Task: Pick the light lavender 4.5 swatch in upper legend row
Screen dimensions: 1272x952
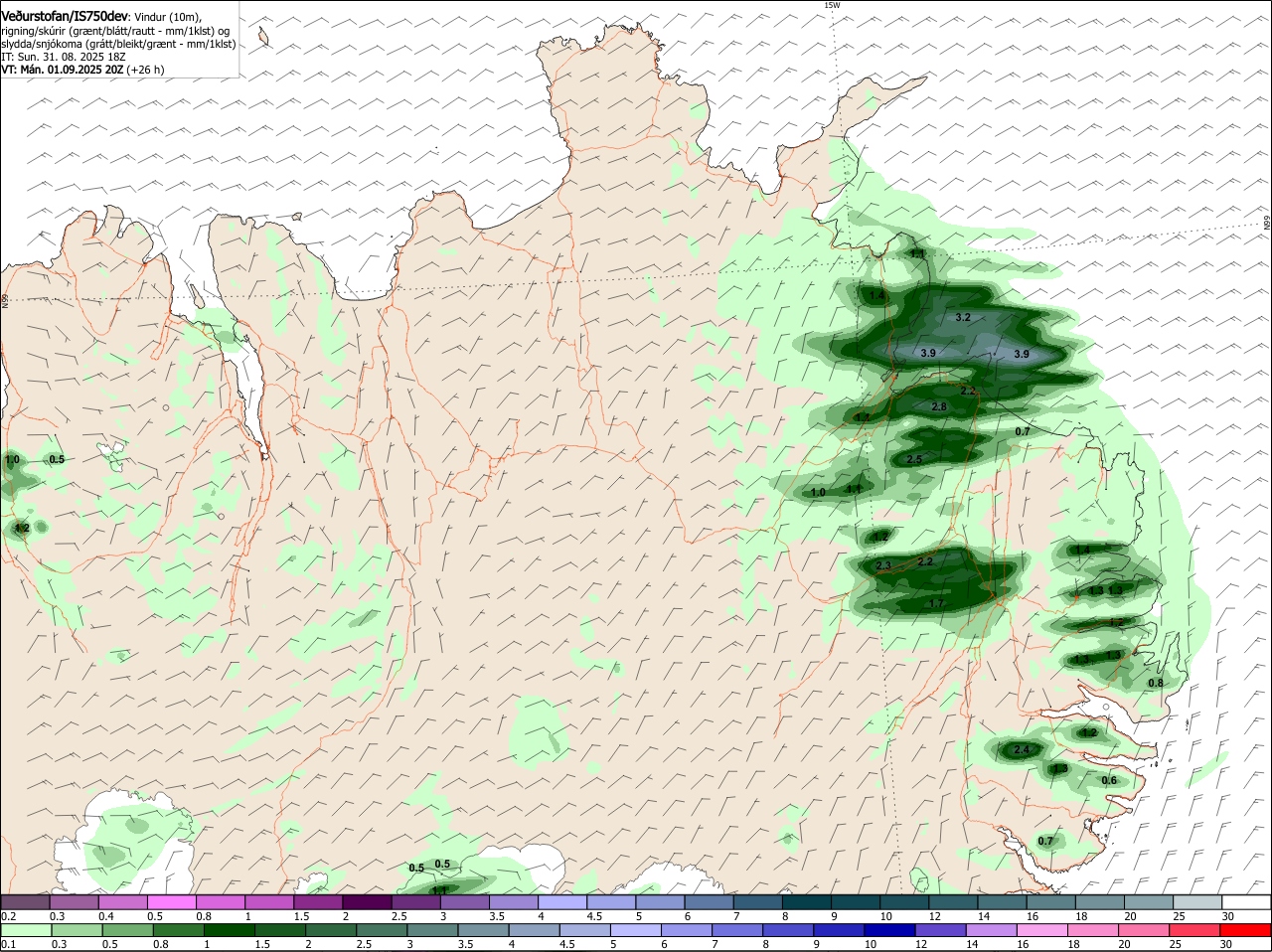Action: (x=611, y=902)
